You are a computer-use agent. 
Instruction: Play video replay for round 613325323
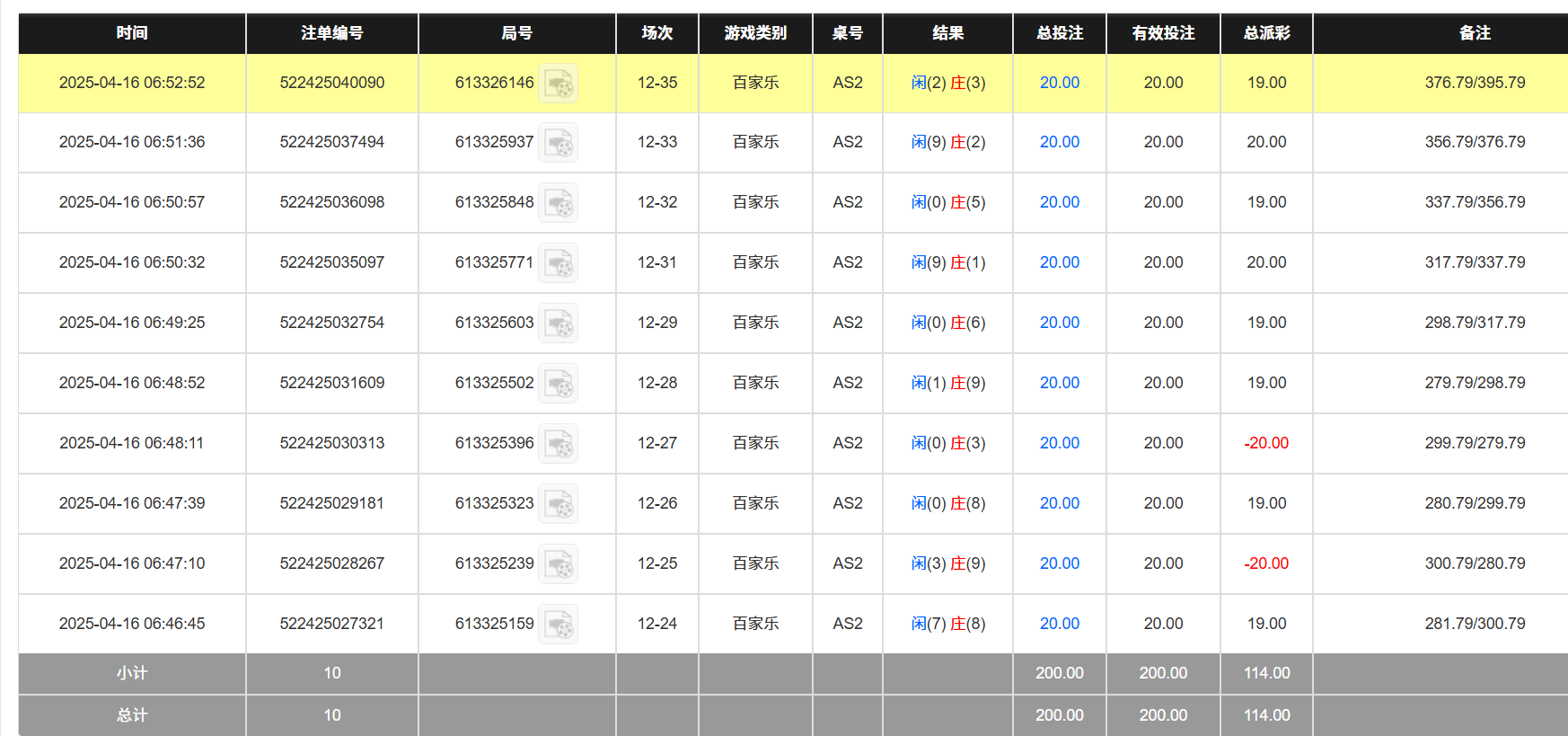(558, 504)
